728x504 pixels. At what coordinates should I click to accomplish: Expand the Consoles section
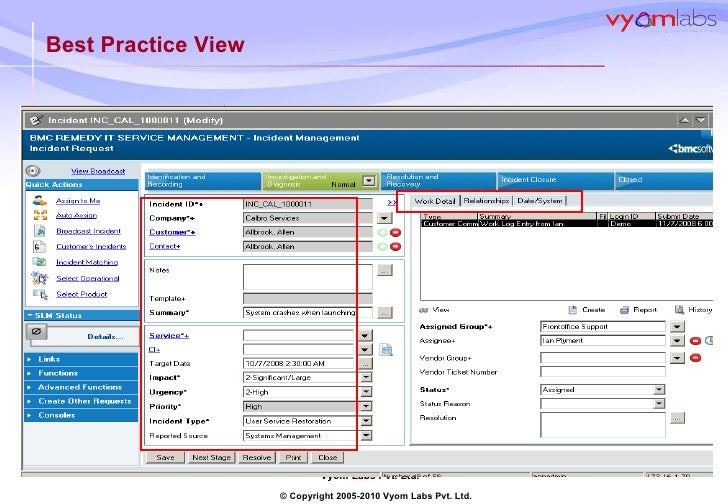pos(81,415)
